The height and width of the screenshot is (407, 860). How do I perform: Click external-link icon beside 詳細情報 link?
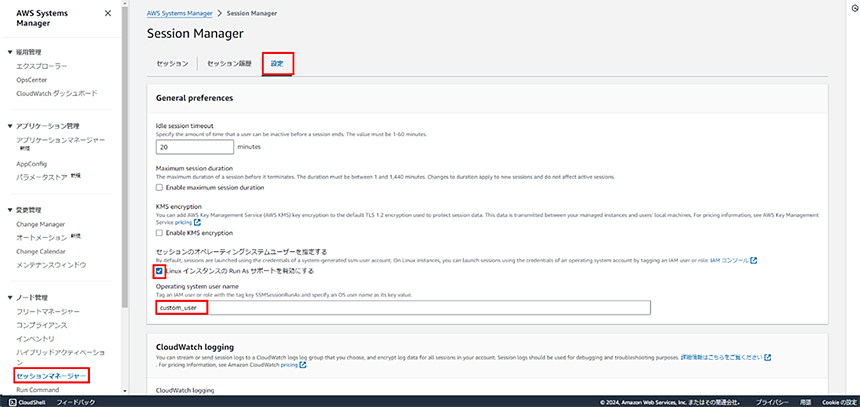point(768,357)
